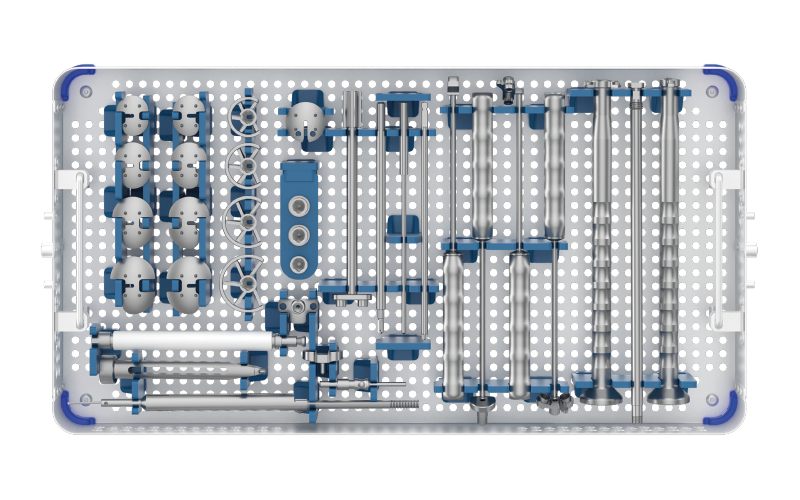Select the rightmost long ribbed impactor handle
Image resolution: width=800 pixels, height=500 pixels.
point(668,241)
